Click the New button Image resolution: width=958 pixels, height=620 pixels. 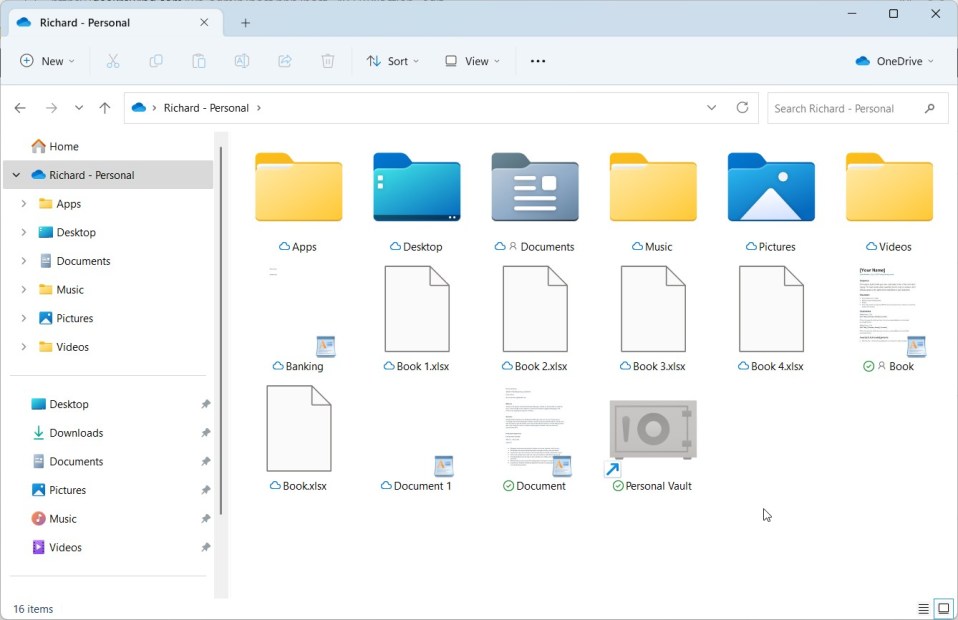[x=46, y=61]
